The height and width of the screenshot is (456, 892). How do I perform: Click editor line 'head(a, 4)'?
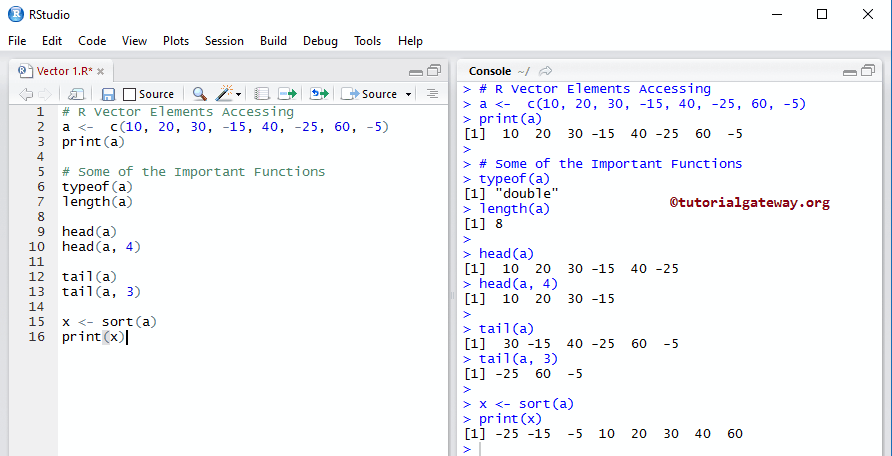pyautogui.click(x=101, y=246)
